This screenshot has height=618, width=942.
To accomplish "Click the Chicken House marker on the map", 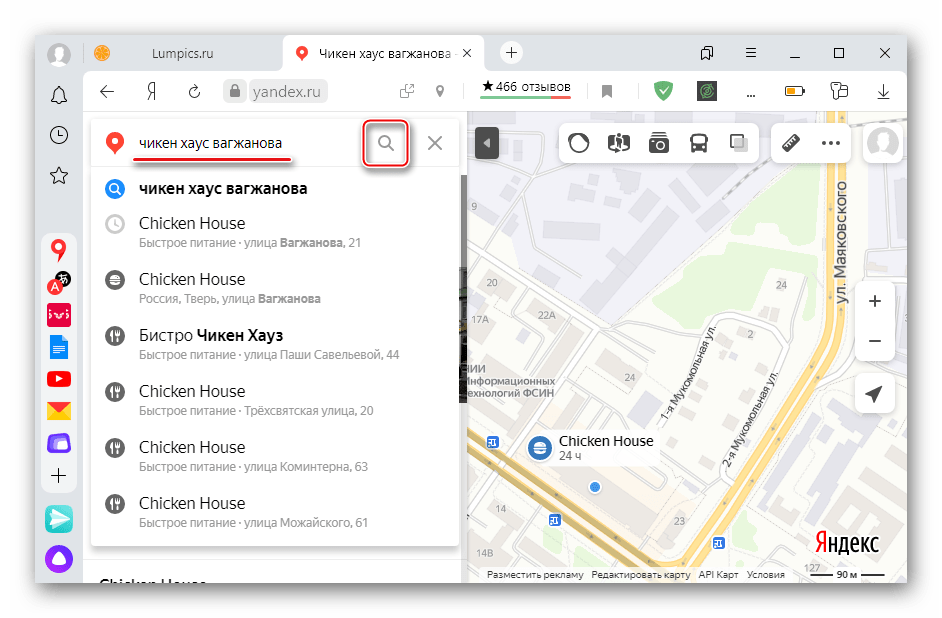I will (x=539, y=448).
